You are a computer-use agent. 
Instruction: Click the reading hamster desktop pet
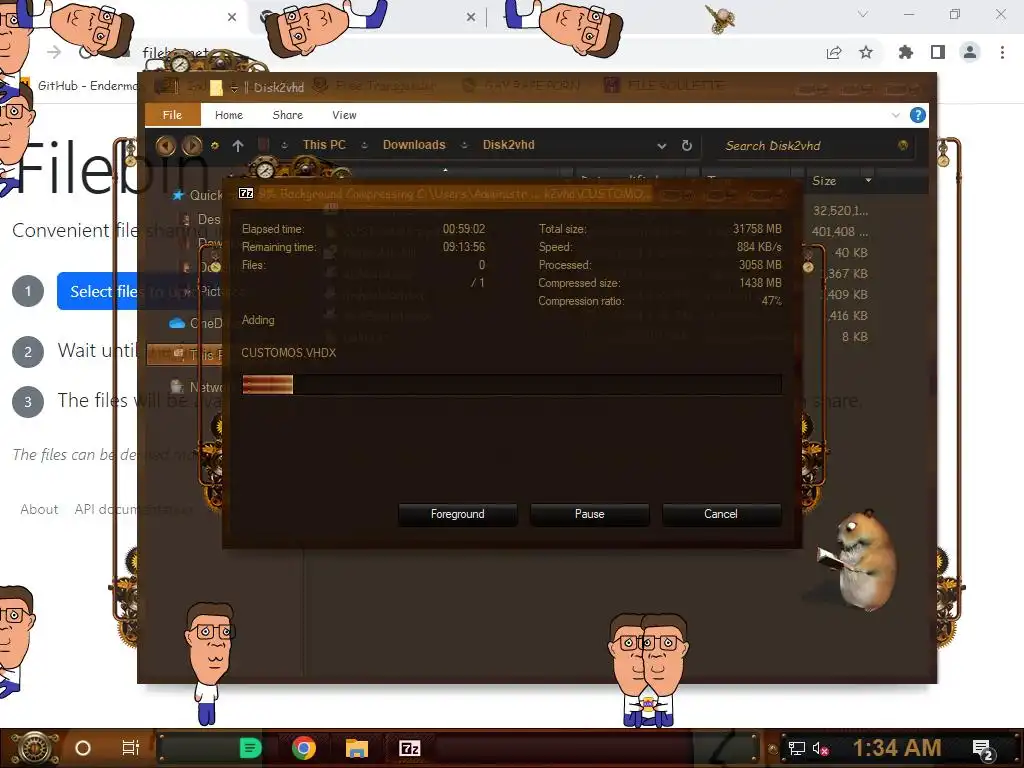tap(857, 560)
